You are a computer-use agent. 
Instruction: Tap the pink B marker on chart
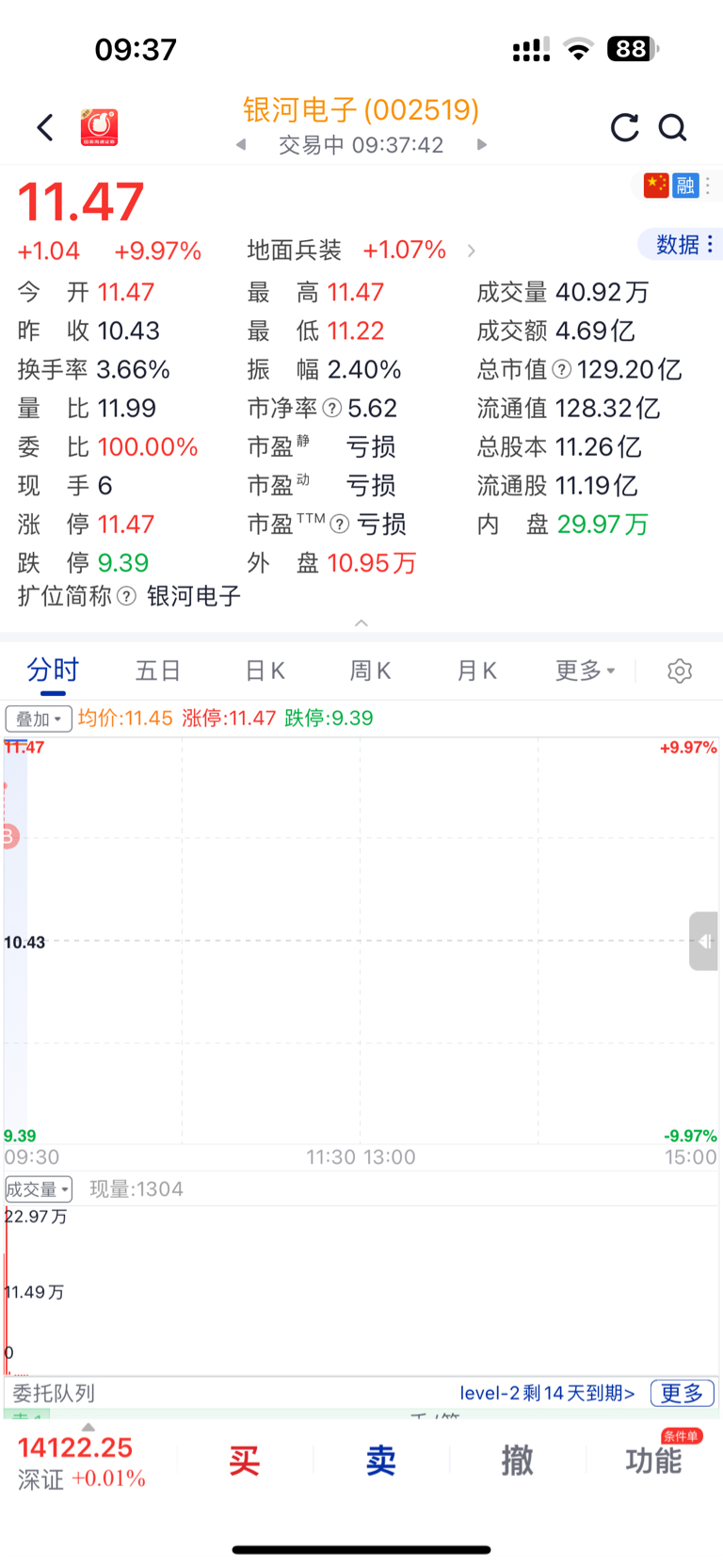8,835
